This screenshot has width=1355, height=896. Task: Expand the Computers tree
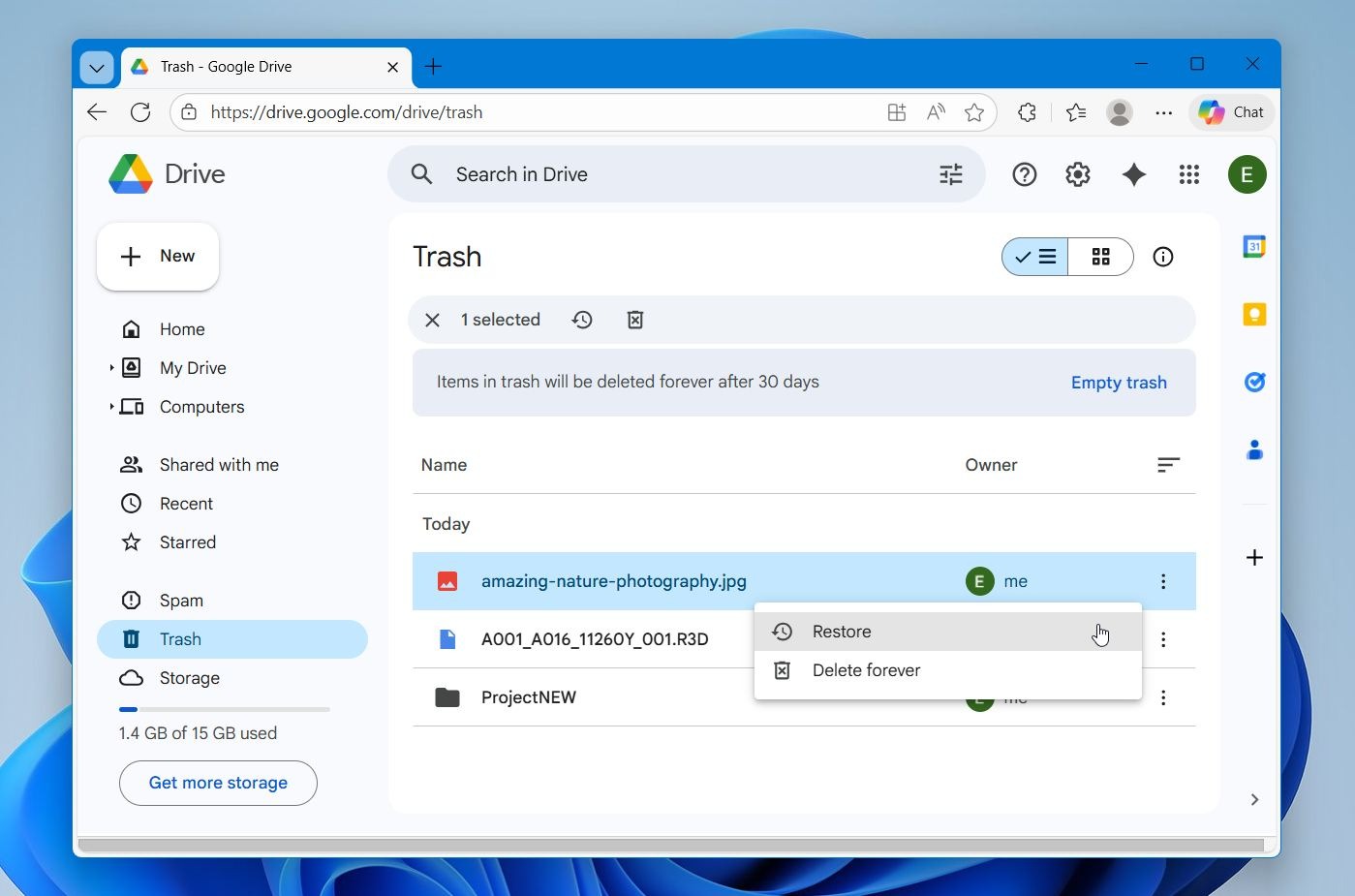click(111, 407)
